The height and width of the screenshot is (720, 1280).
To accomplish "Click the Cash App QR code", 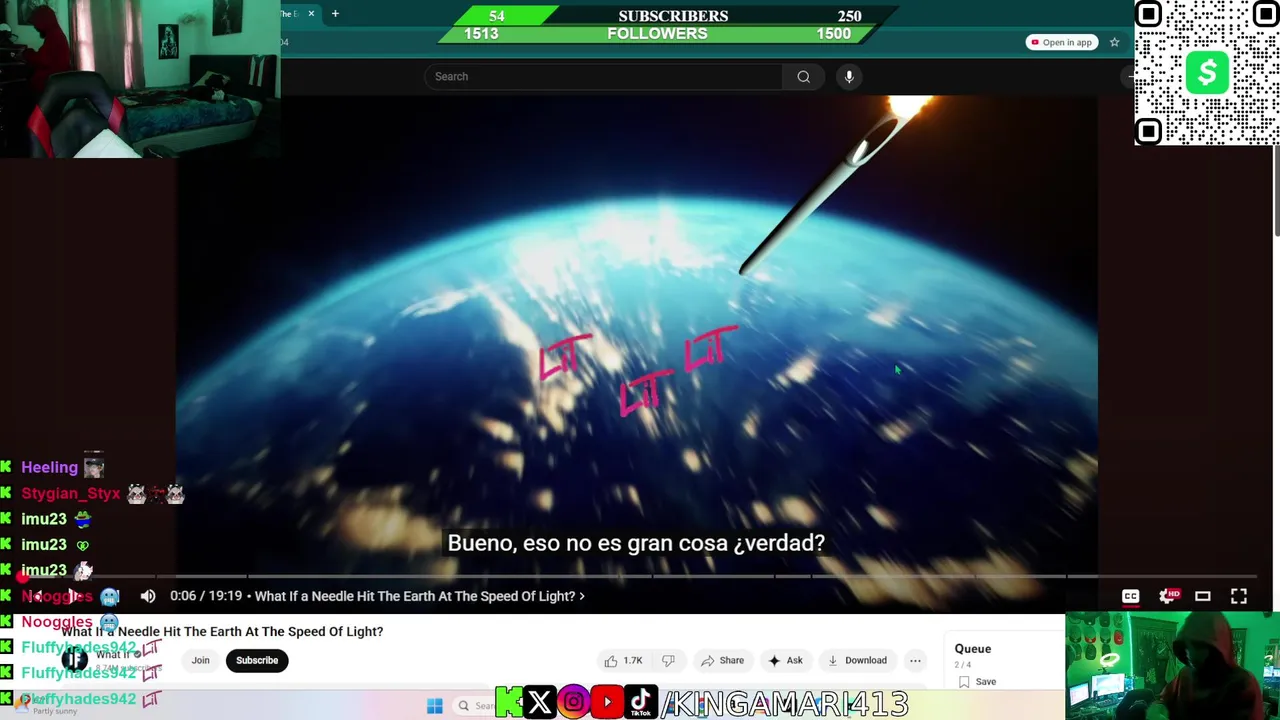I will [x=1207, y=73].
